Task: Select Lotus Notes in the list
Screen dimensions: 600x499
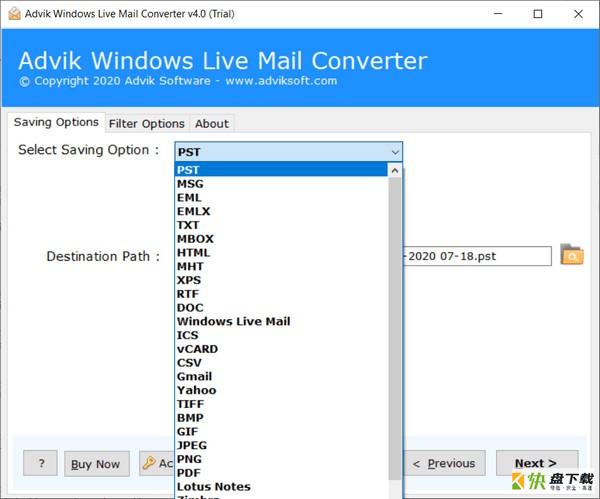Action: (281, 487)
